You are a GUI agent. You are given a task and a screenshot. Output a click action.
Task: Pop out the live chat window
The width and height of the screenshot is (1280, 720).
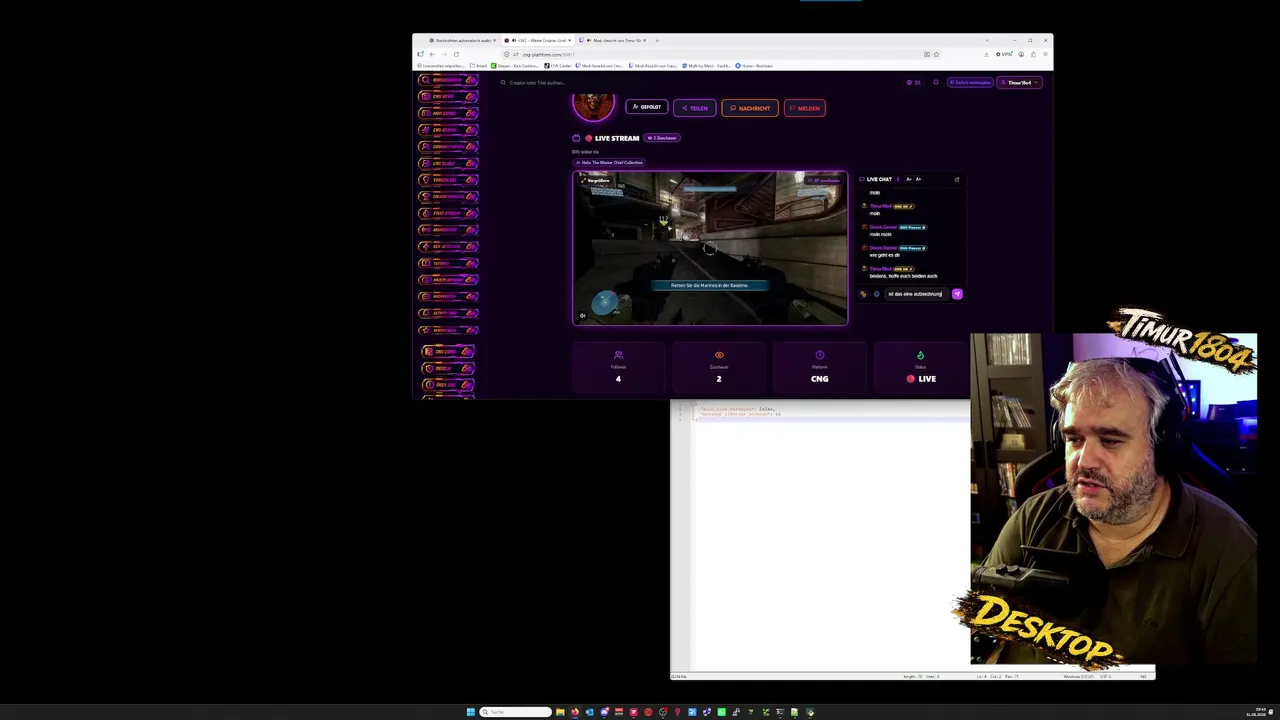(x=957, y=180)
